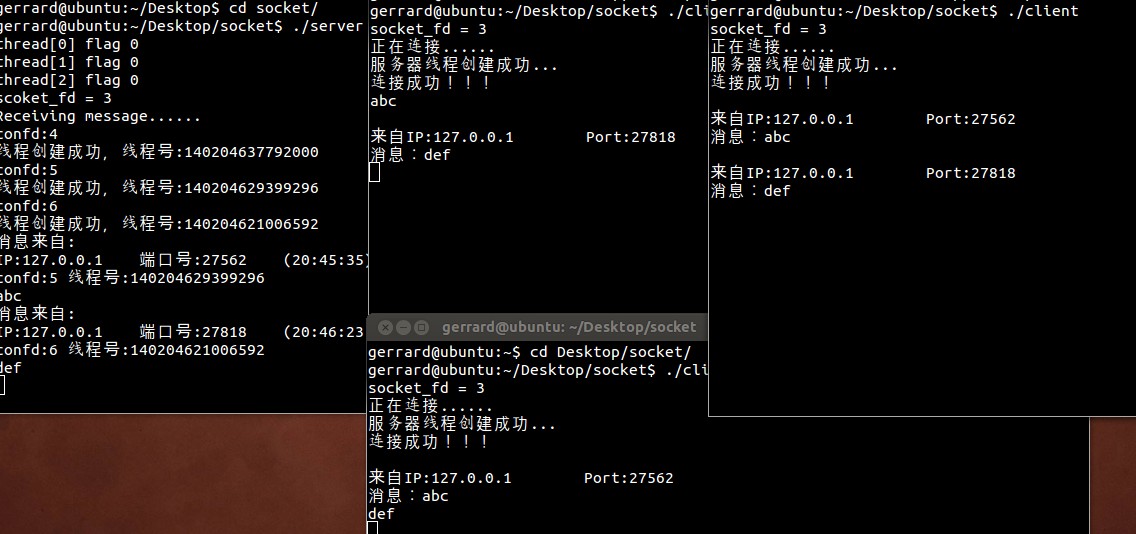
Task: Click 'Receiving message......' line
Action: point(100,117)
